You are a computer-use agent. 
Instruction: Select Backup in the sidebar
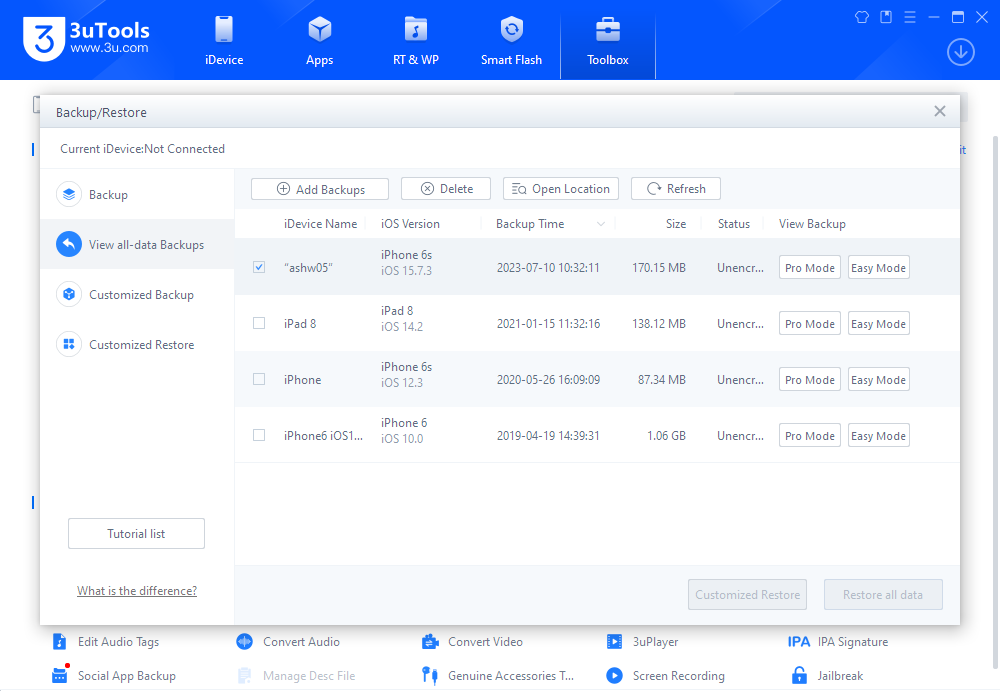pos(137,195)
